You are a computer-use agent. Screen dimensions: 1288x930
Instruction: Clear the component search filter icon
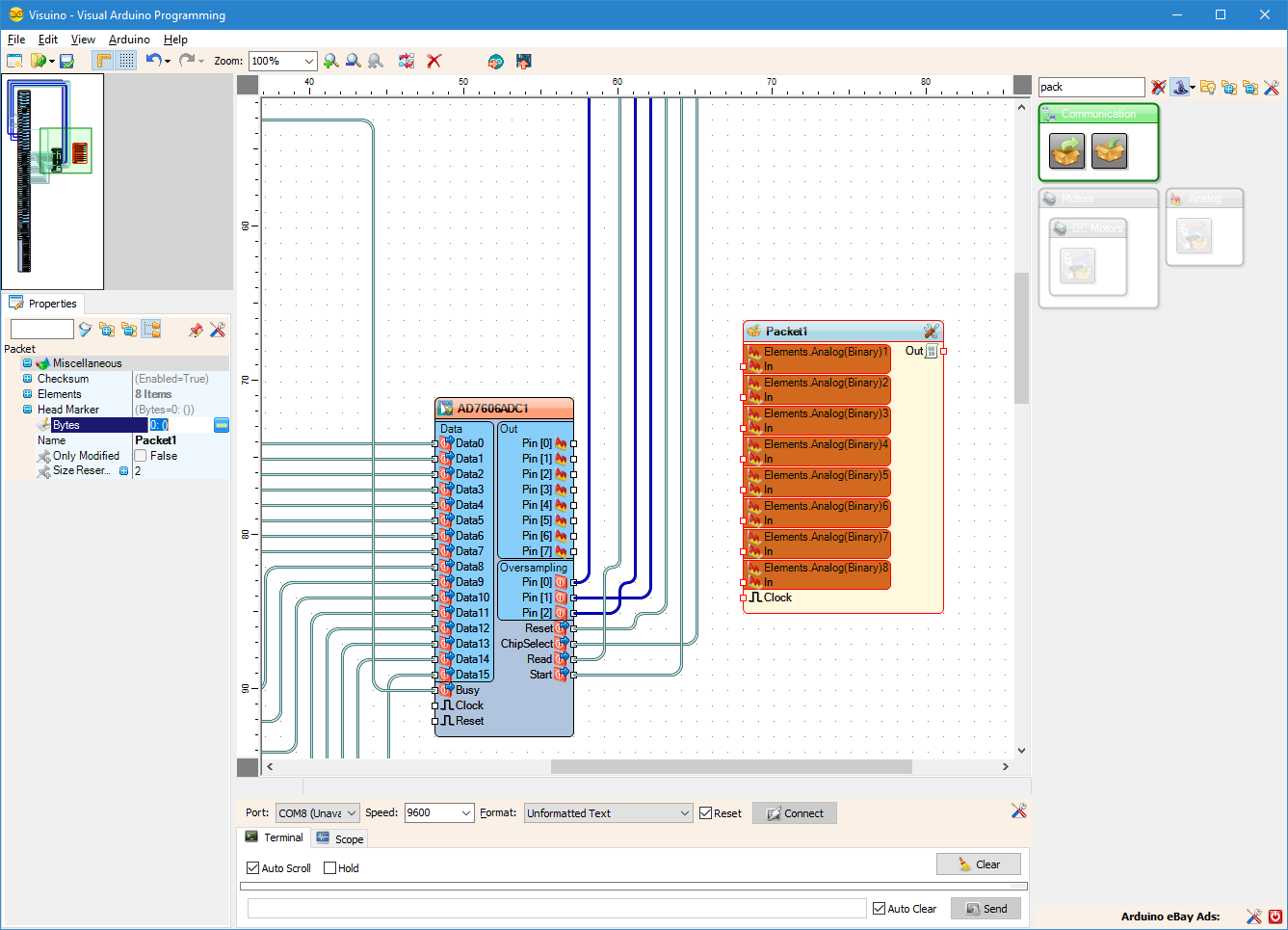click(1158, 87)
